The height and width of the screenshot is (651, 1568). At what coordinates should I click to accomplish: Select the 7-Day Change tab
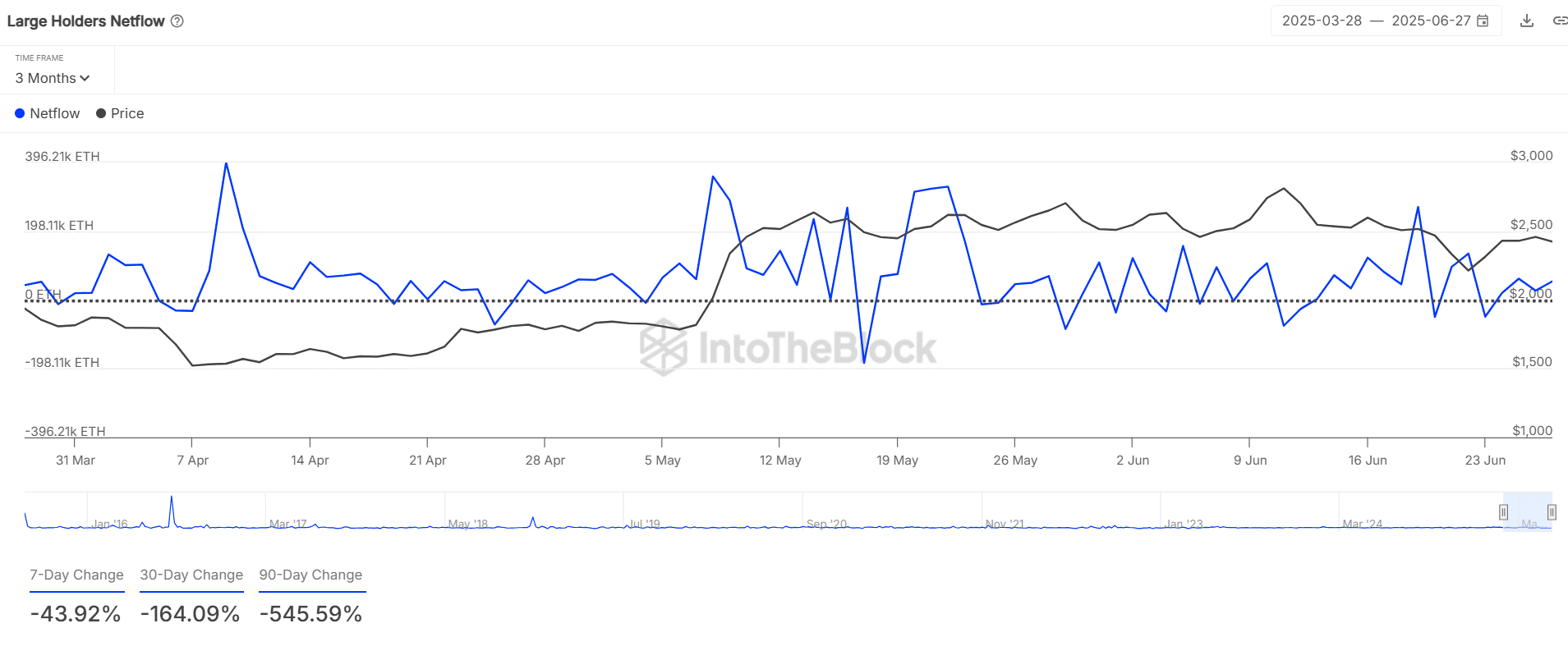tap(76, 575)
